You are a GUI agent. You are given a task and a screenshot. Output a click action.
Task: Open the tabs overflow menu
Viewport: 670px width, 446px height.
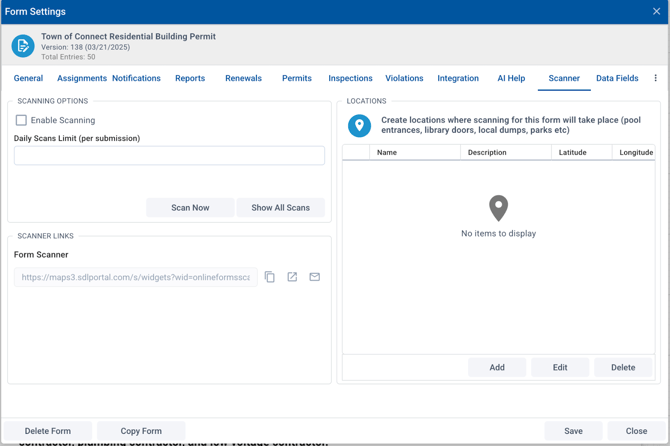(656, 78)
